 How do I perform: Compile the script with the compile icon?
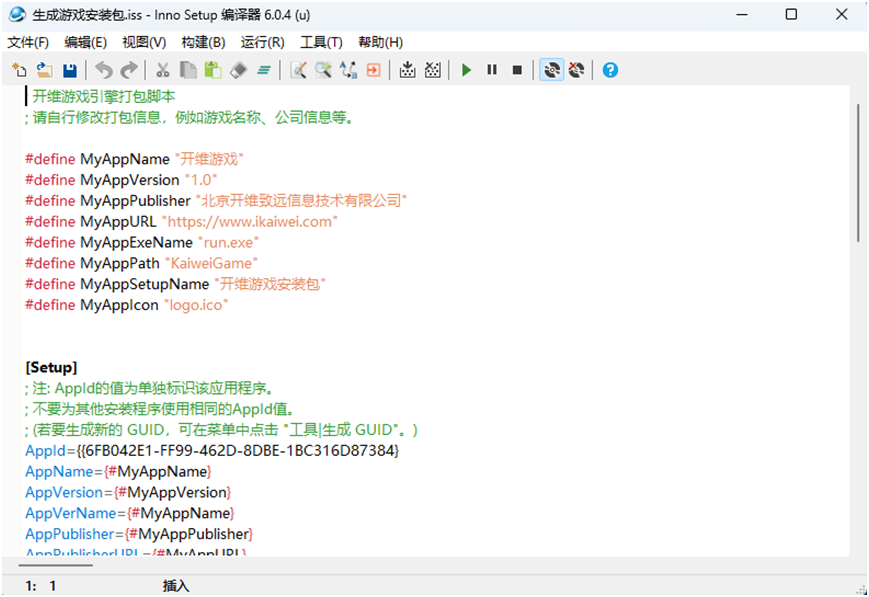coord(407,70)
